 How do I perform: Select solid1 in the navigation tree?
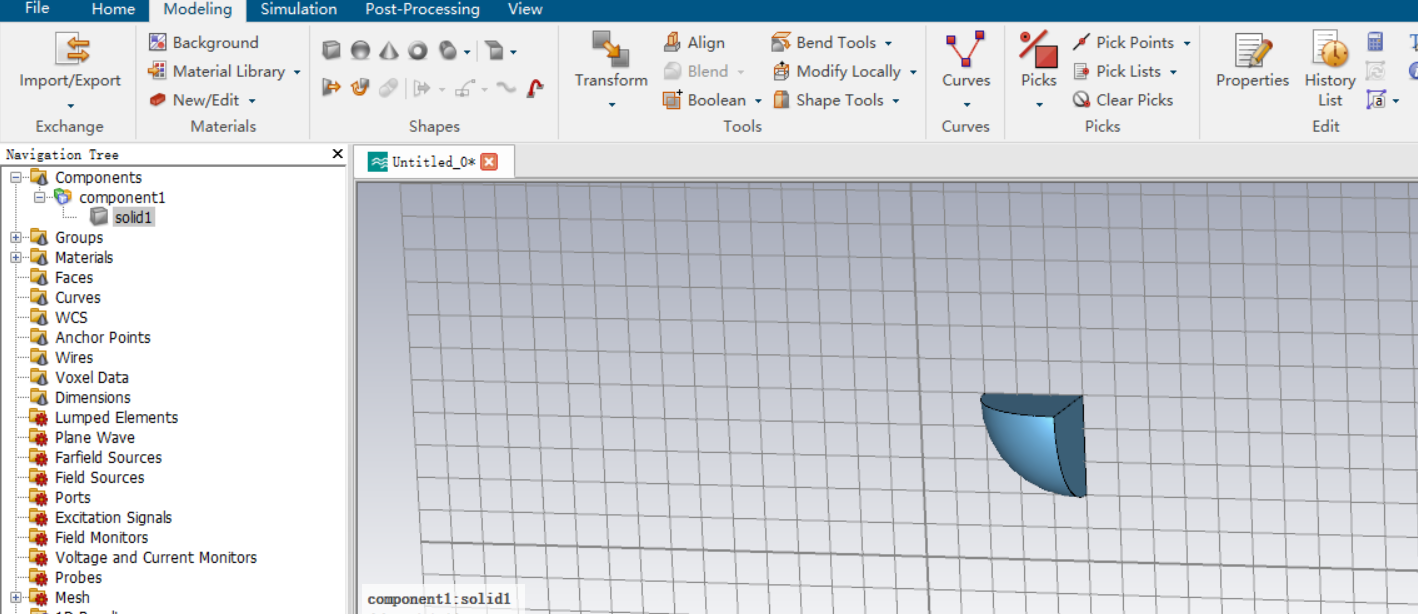pyautogui.click(x=134, y=217)
